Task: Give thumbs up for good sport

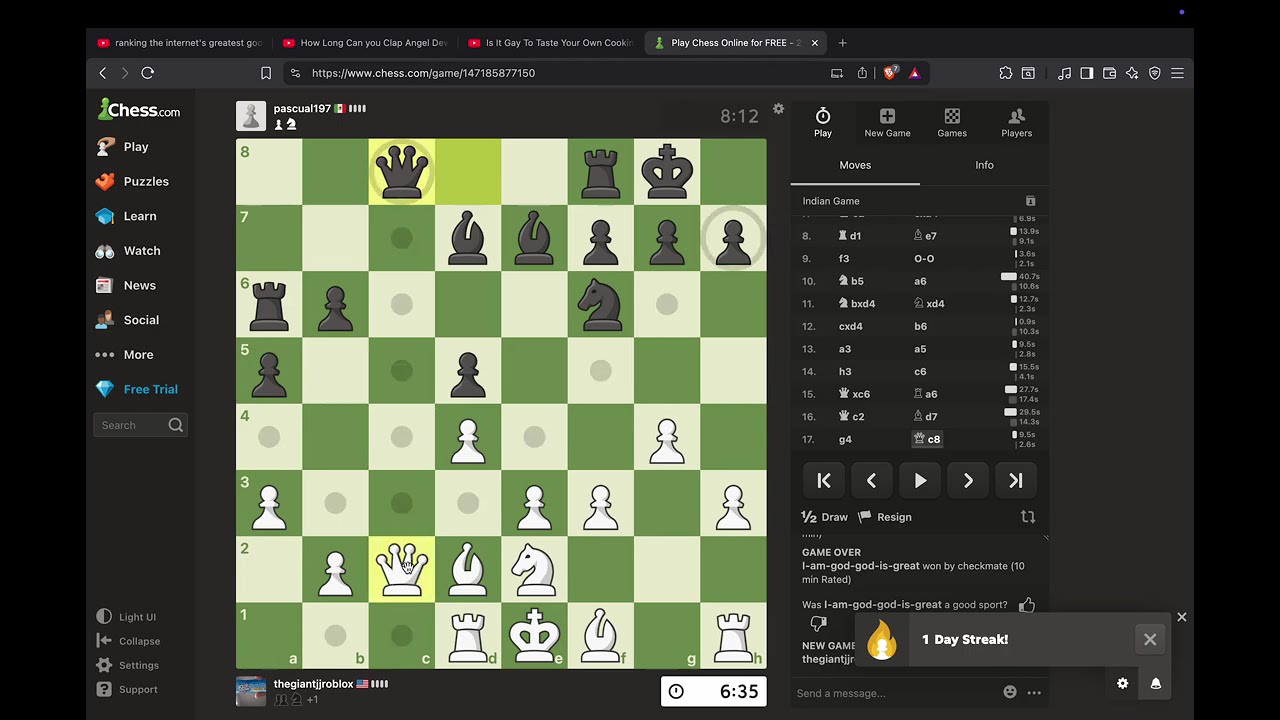Action: [x=1026, y=605]
